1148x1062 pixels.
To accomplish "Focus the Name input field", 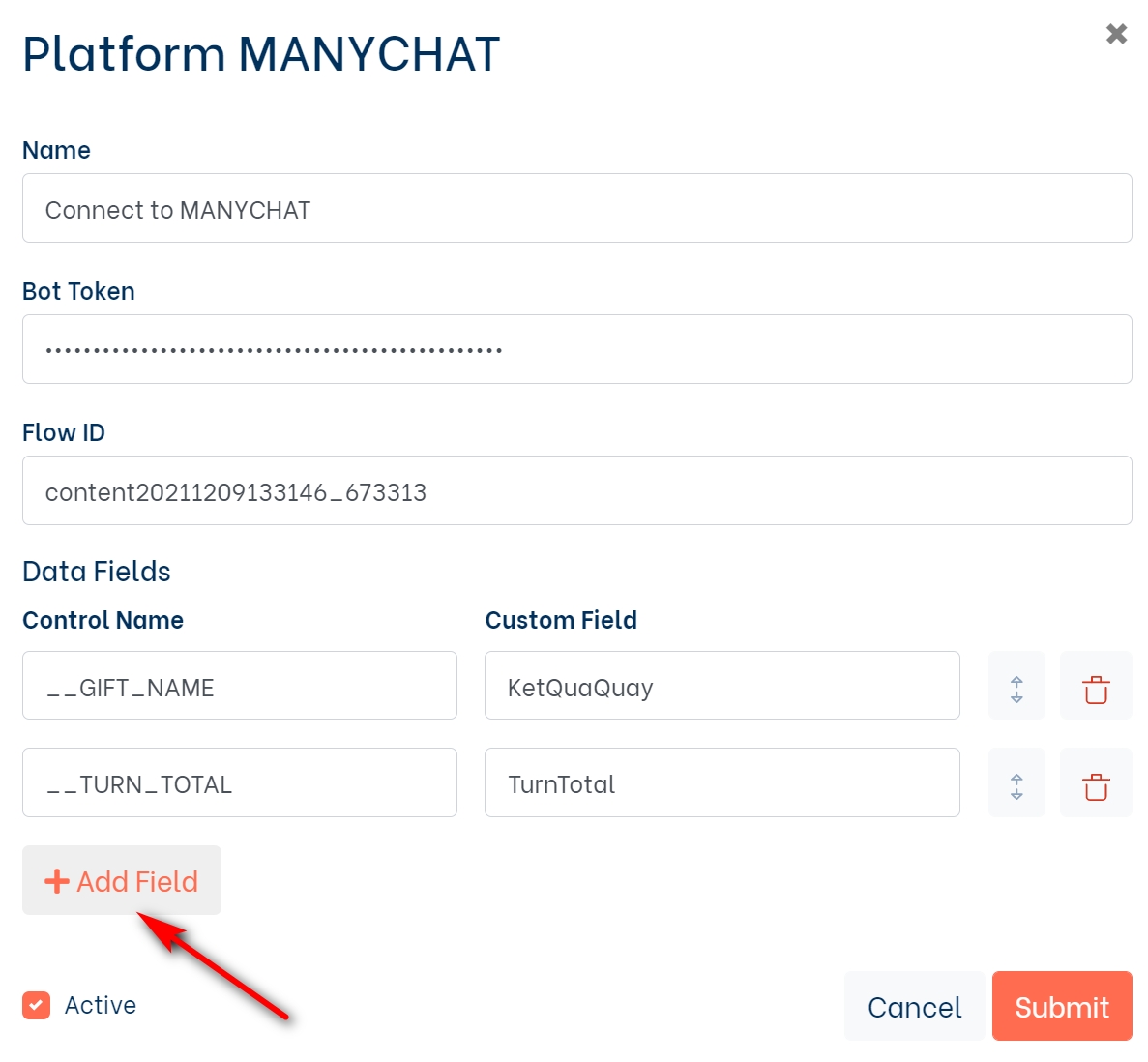I will click(x=577, y=208).
